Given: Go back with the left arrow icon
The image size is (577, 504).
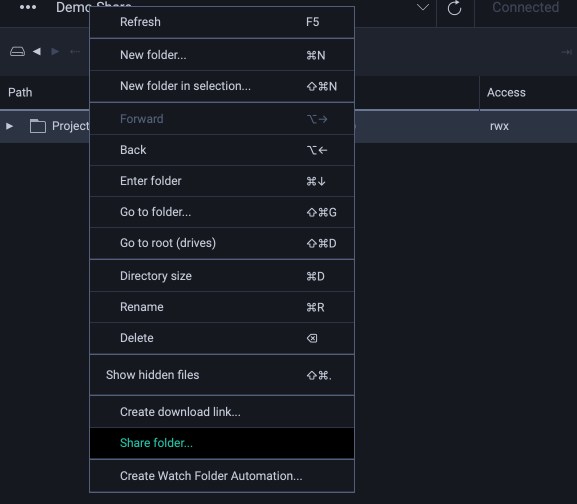Looking at the screenshot, I should pos(37,52).
